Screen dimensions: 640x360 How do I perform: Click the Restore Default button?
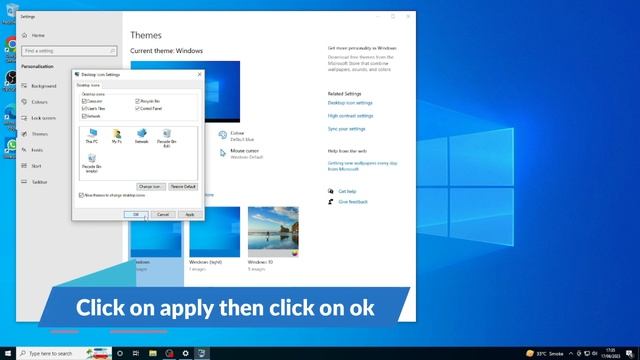point(183,187)
